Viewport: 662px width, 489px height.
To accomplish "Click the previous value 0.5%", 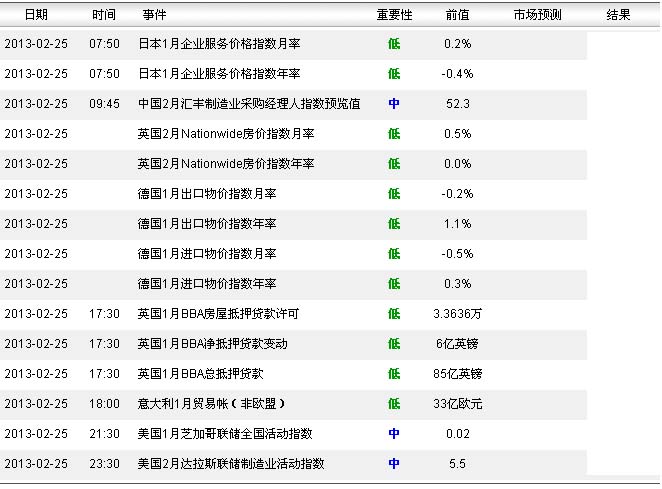I will click(x=458, y=134).
